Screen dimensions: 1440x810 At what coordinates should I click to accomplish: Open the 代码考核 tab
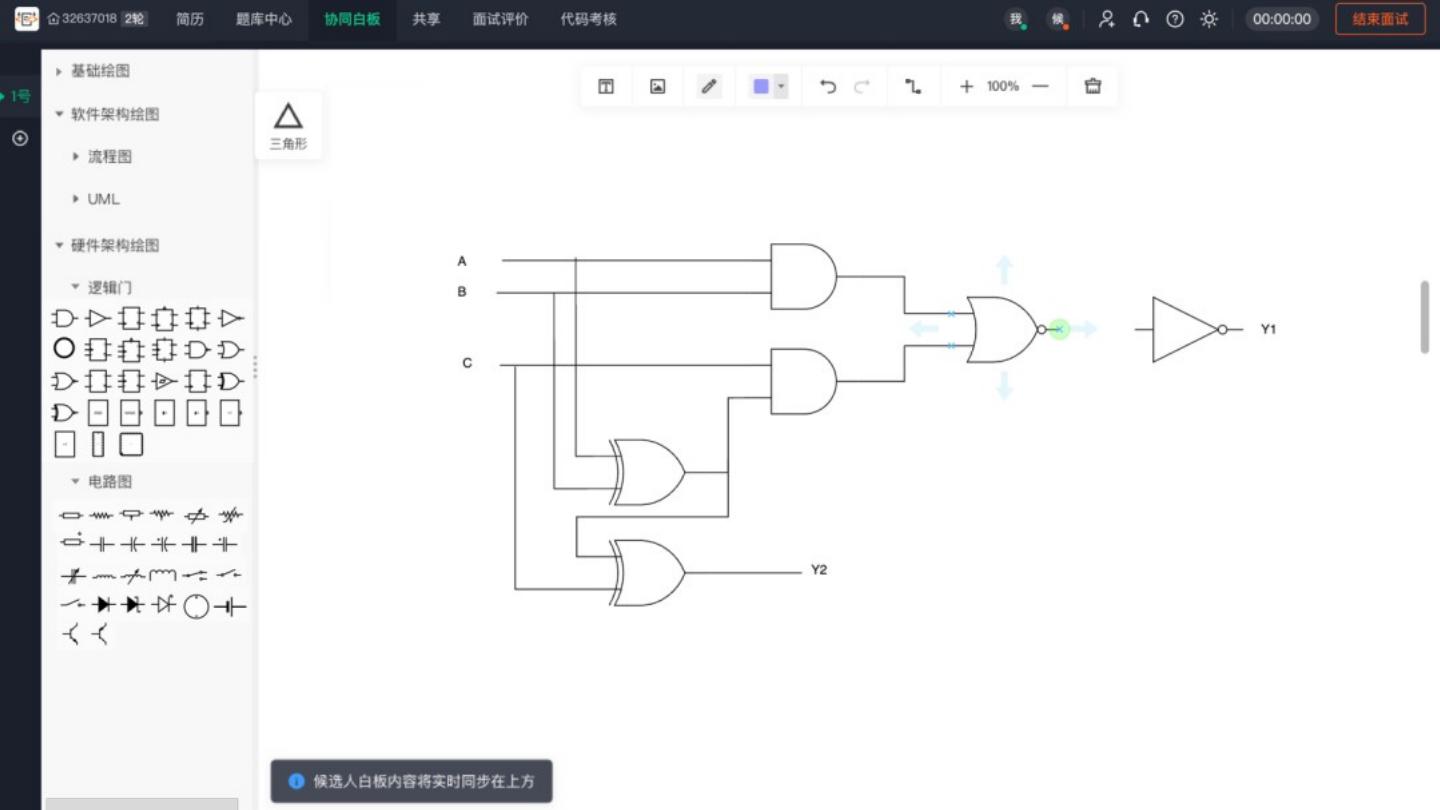tap(588, 19)
